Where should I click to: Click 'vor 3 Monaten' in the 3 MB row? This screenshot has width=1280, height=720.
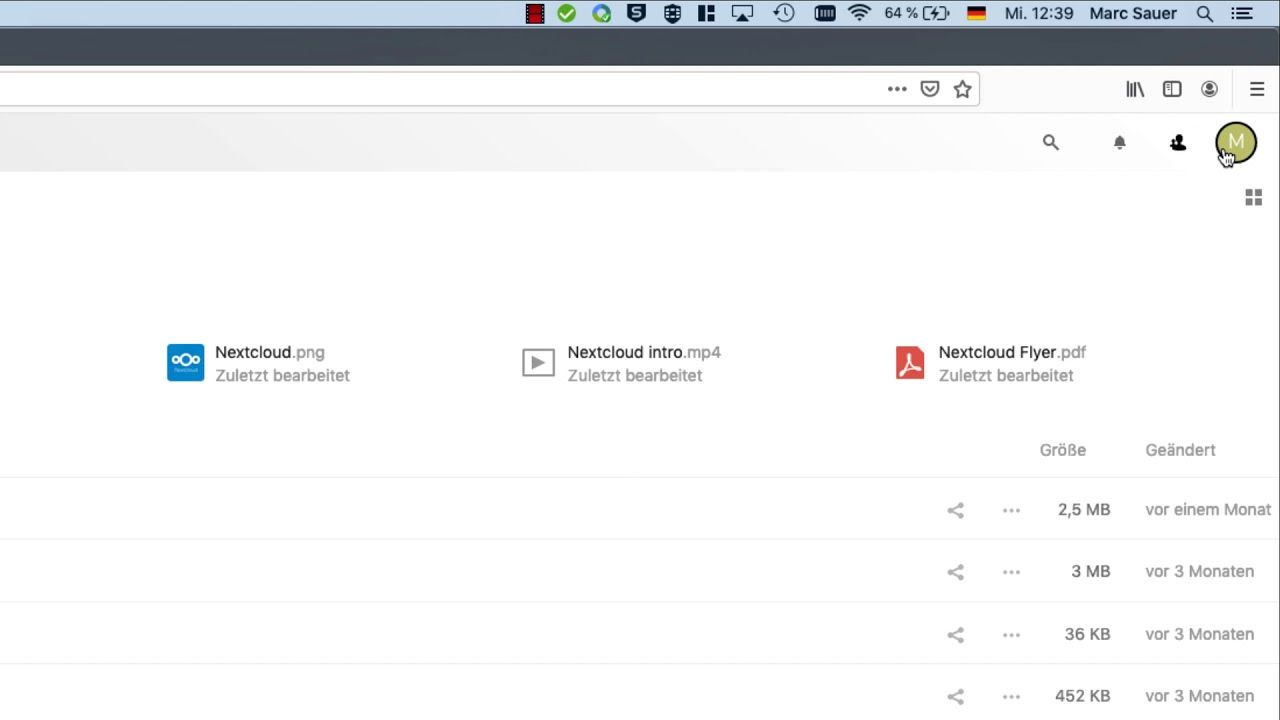(x=1200, y=572)
